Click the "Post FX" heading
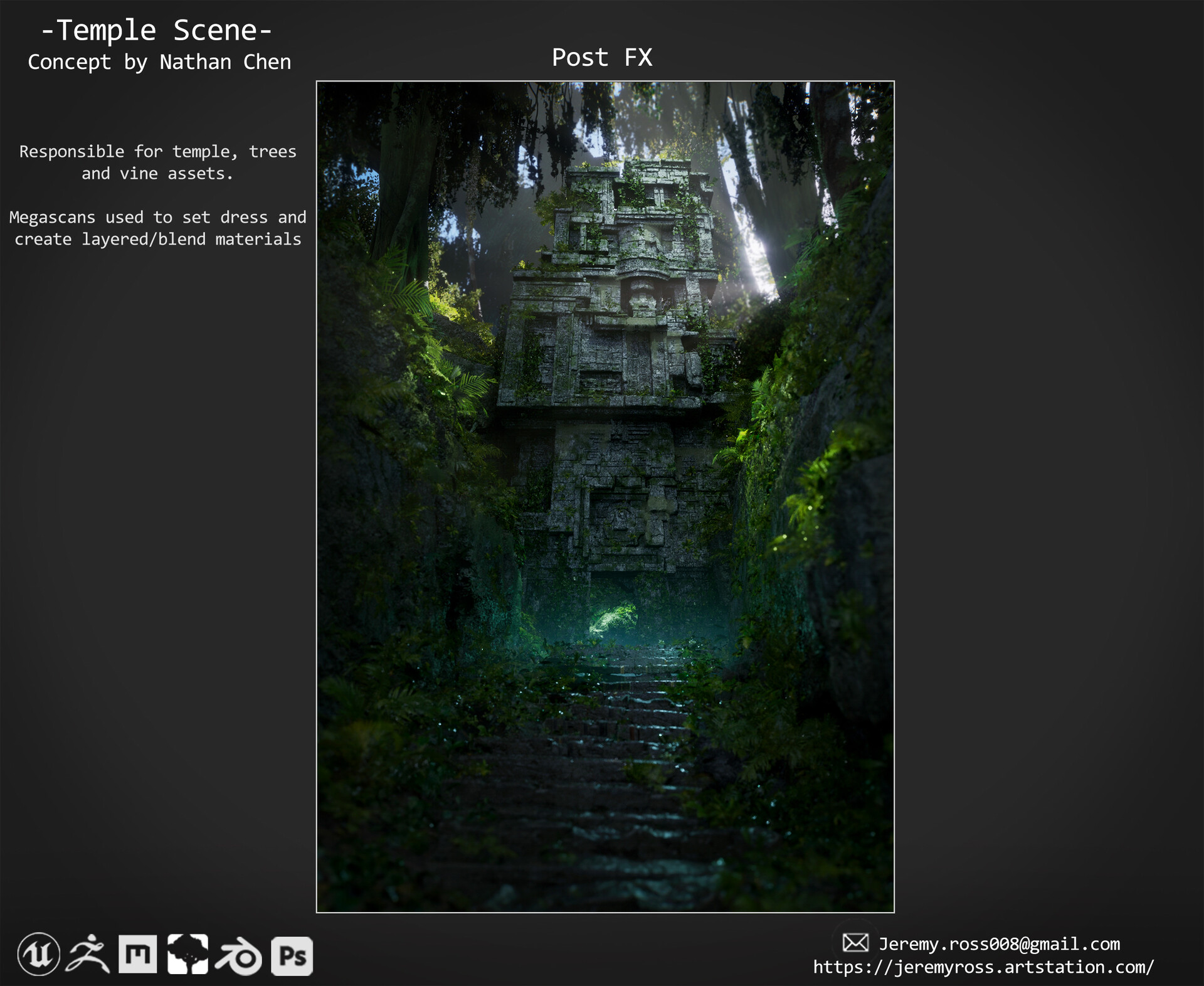This screenshot has width=1204, height=986. (x=601, y=58)
